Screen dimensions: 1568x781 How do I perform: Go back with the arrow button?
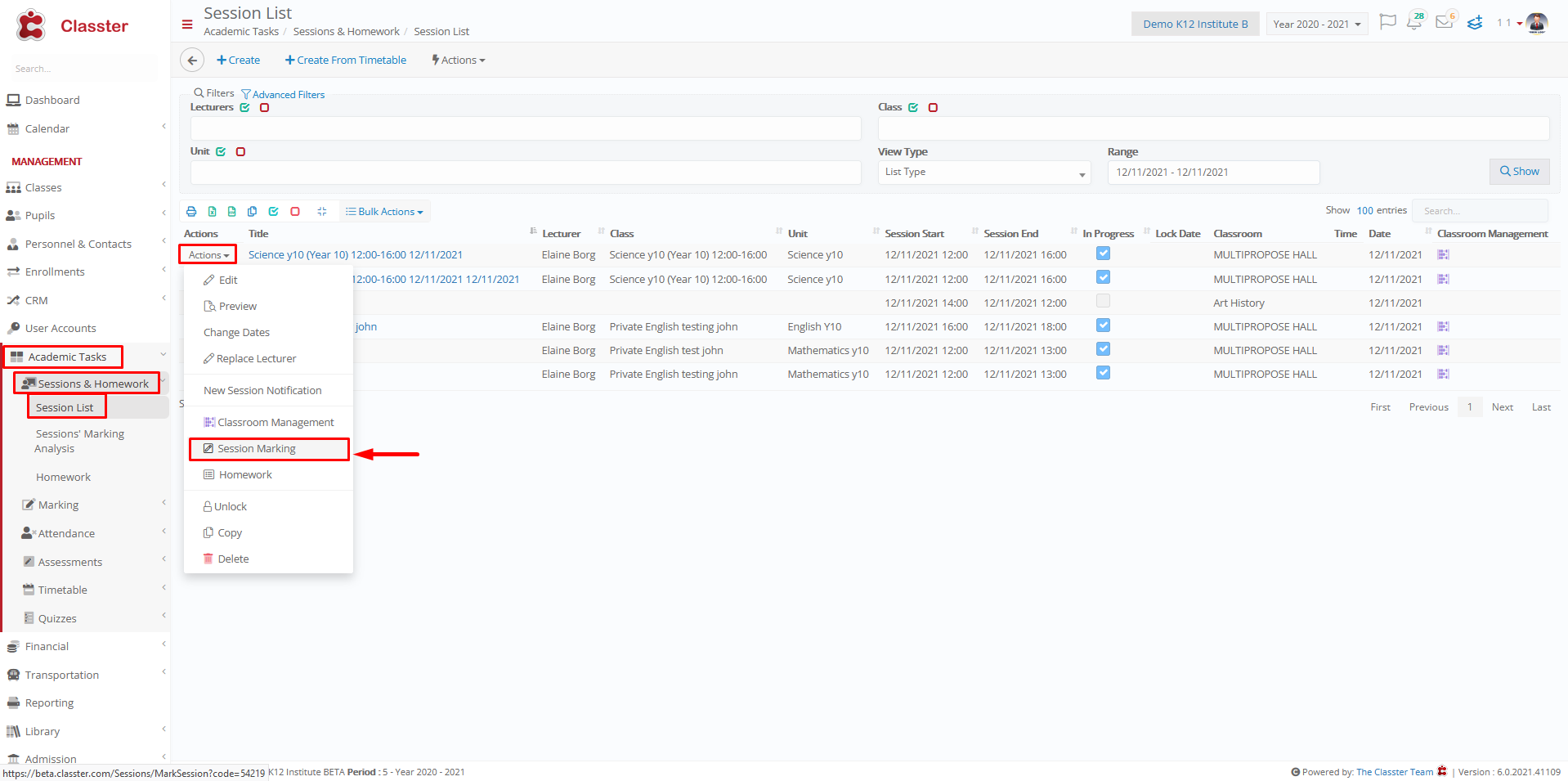(192, 60)
